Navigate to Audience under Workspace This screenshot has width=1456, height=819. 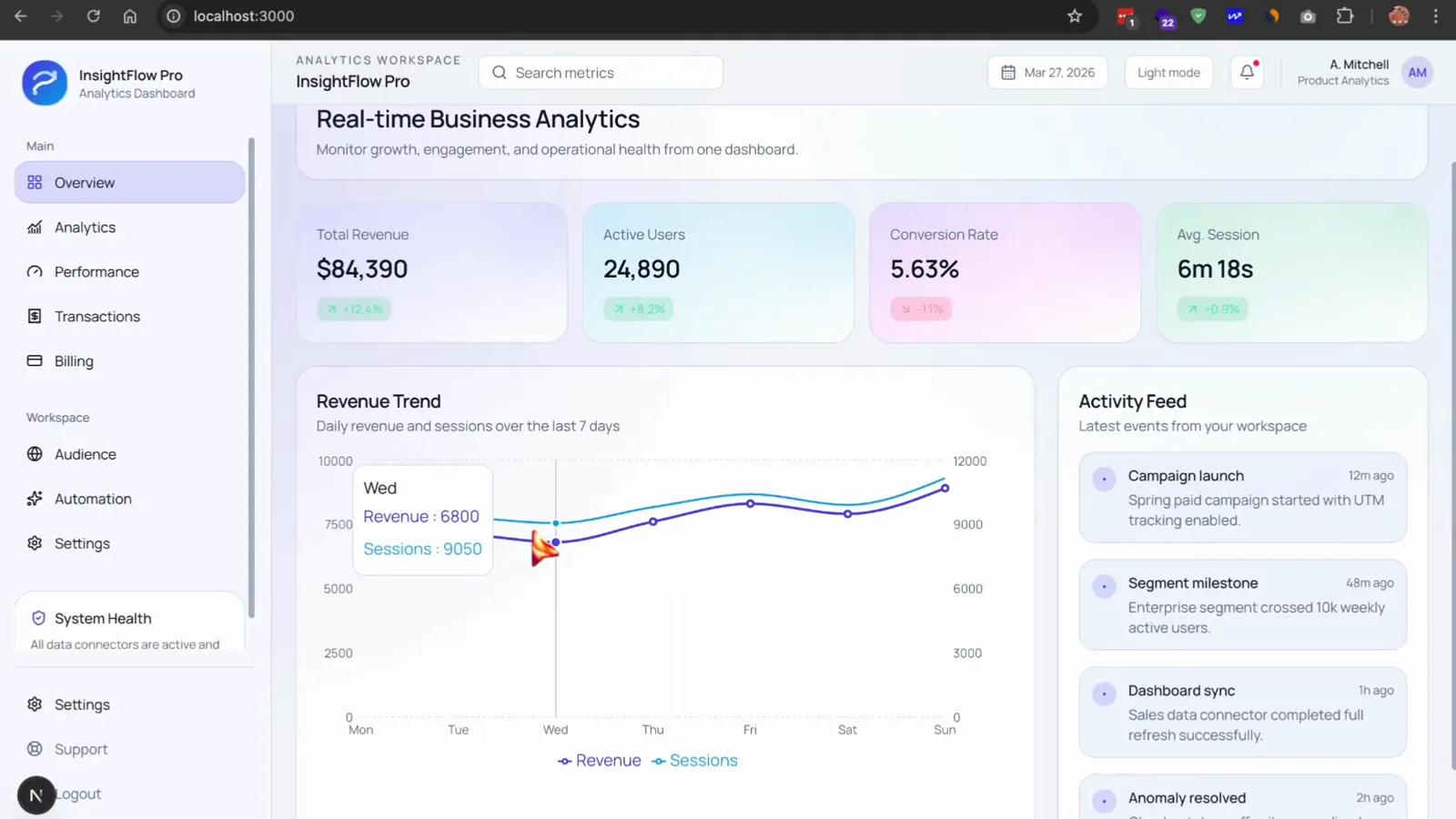tap(129, 454)
